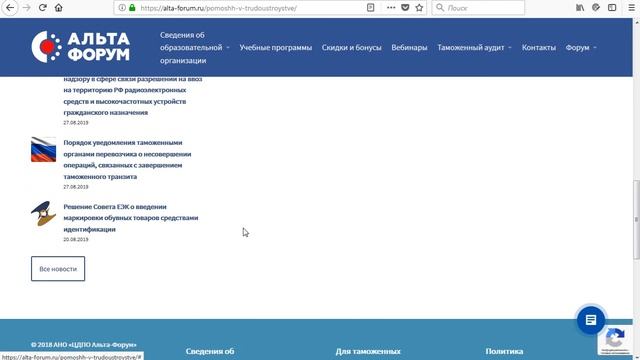The image size is (640, 360).
Task: Open footer 'Сведения об' heading link
Action: coord(210,351)
